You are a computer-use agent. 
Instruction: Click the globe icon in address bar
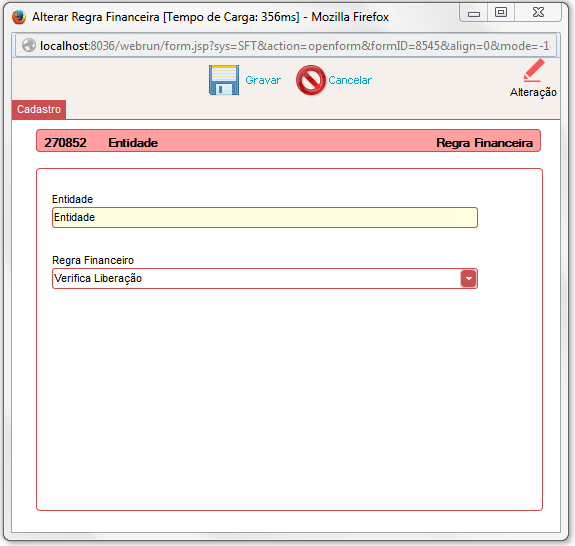pos(29,45)
